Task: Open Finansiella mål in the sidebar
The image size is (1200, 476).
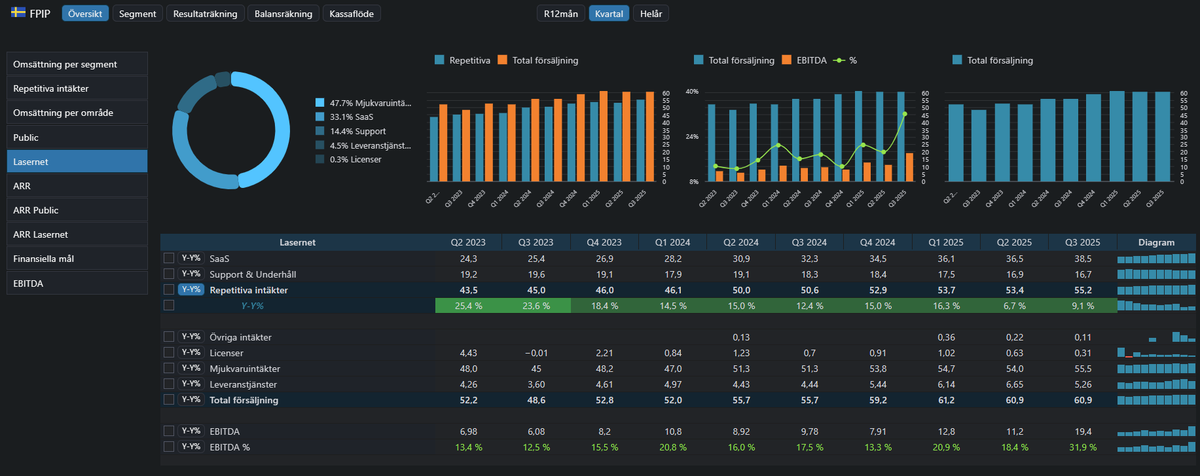Action: pyautogui.click(x=77, y=259)
